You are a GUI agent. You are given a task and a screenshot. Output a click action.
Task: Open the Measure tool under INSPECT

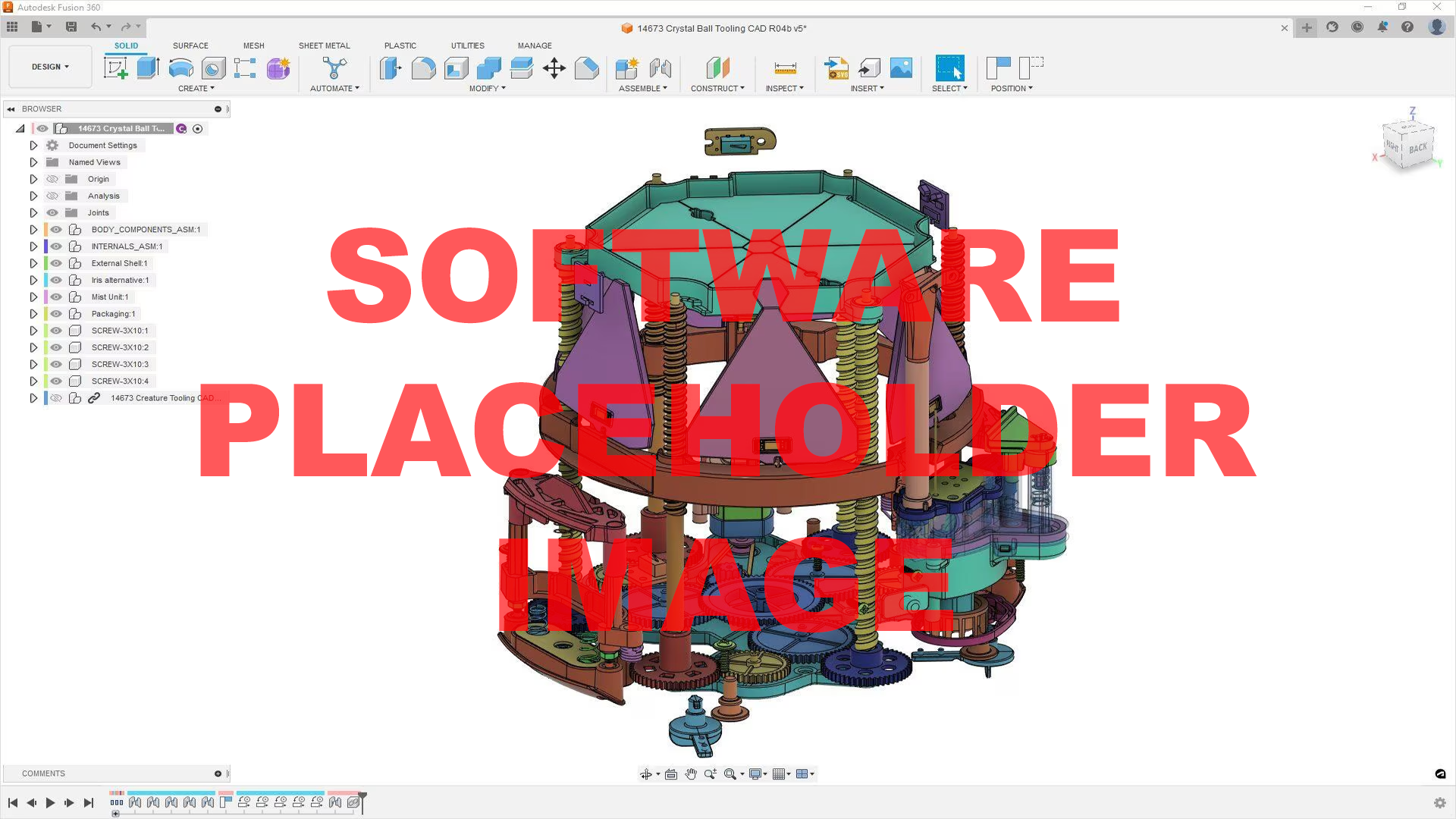pyautogui.click(x=786, y=67)
